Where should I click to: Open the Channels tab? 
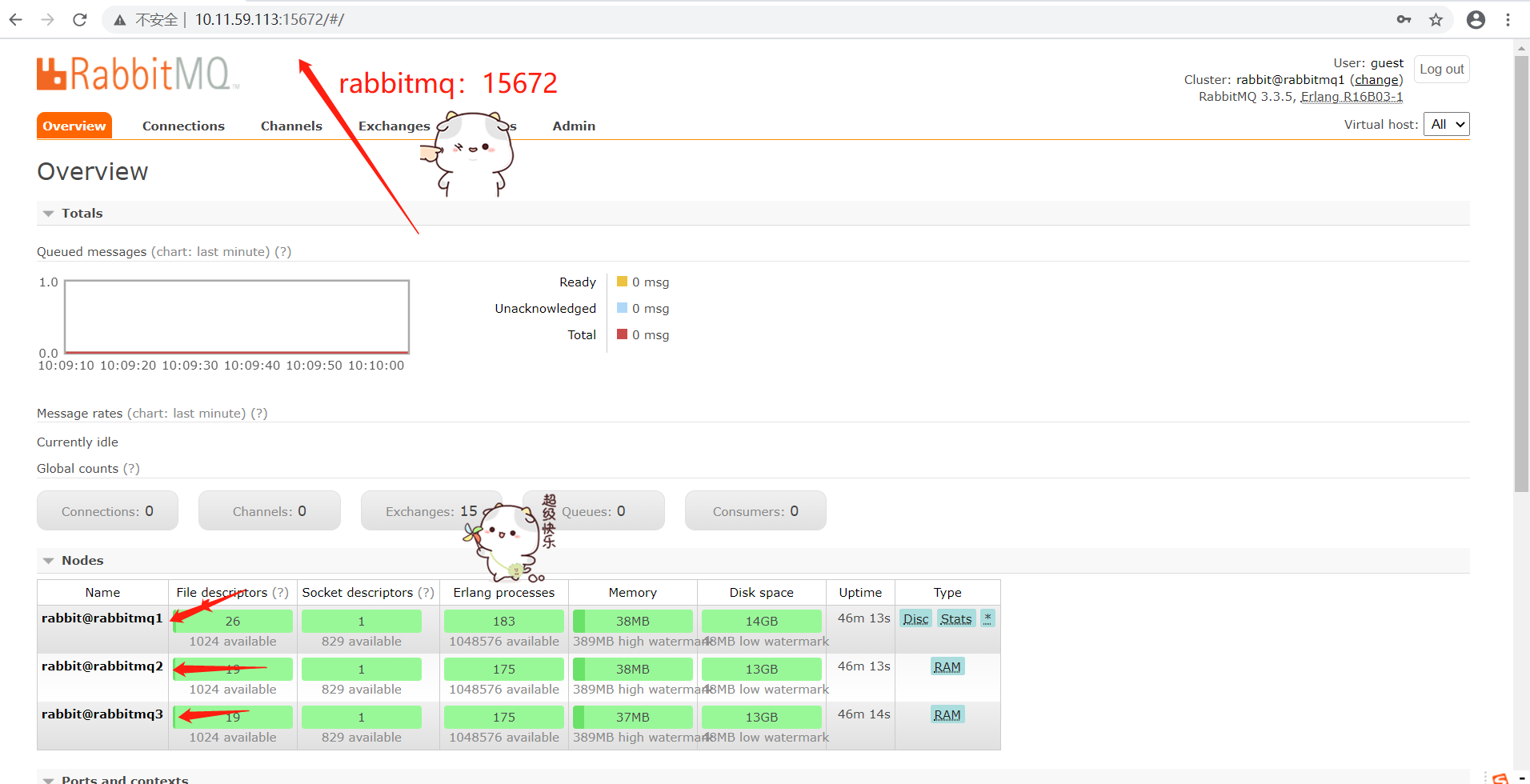[x=291, y=126]
